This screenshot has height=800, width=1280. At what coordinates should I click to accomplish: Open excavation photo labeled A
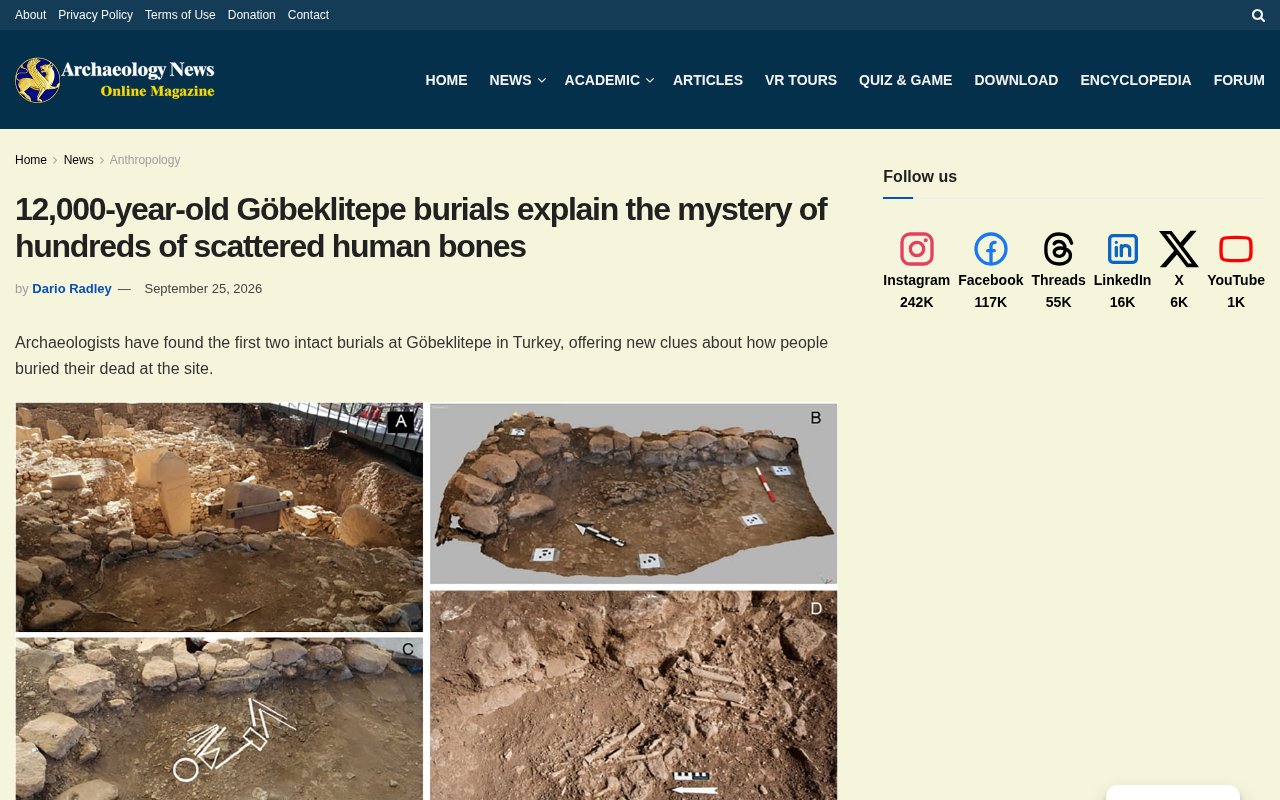(x=219, y=517)
